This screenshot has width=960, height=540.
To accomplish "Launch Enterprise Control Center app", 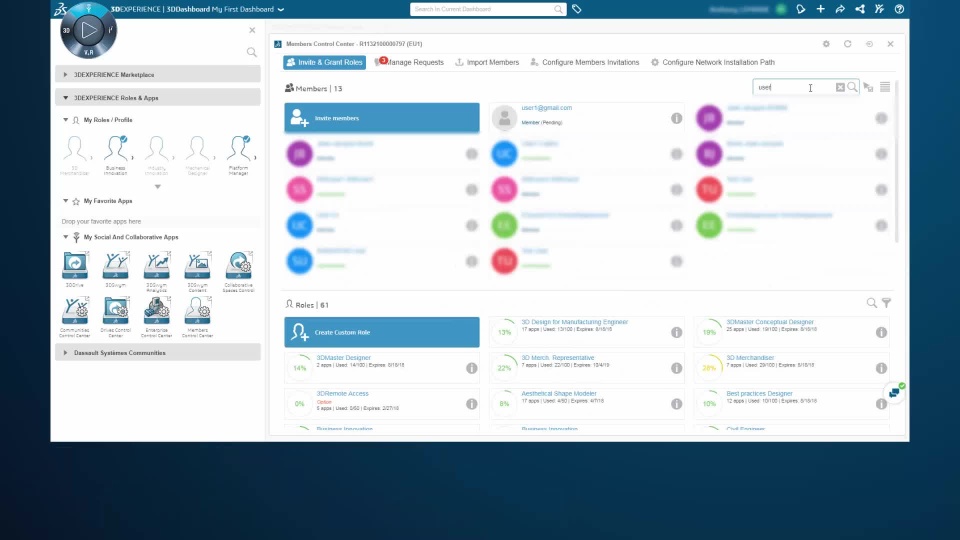I will point(157,310).
